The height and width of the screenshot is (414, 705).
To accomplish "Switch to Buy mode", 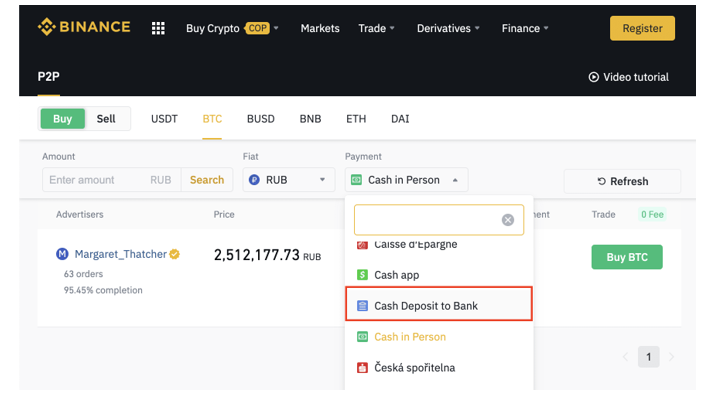I will (62, 119).
